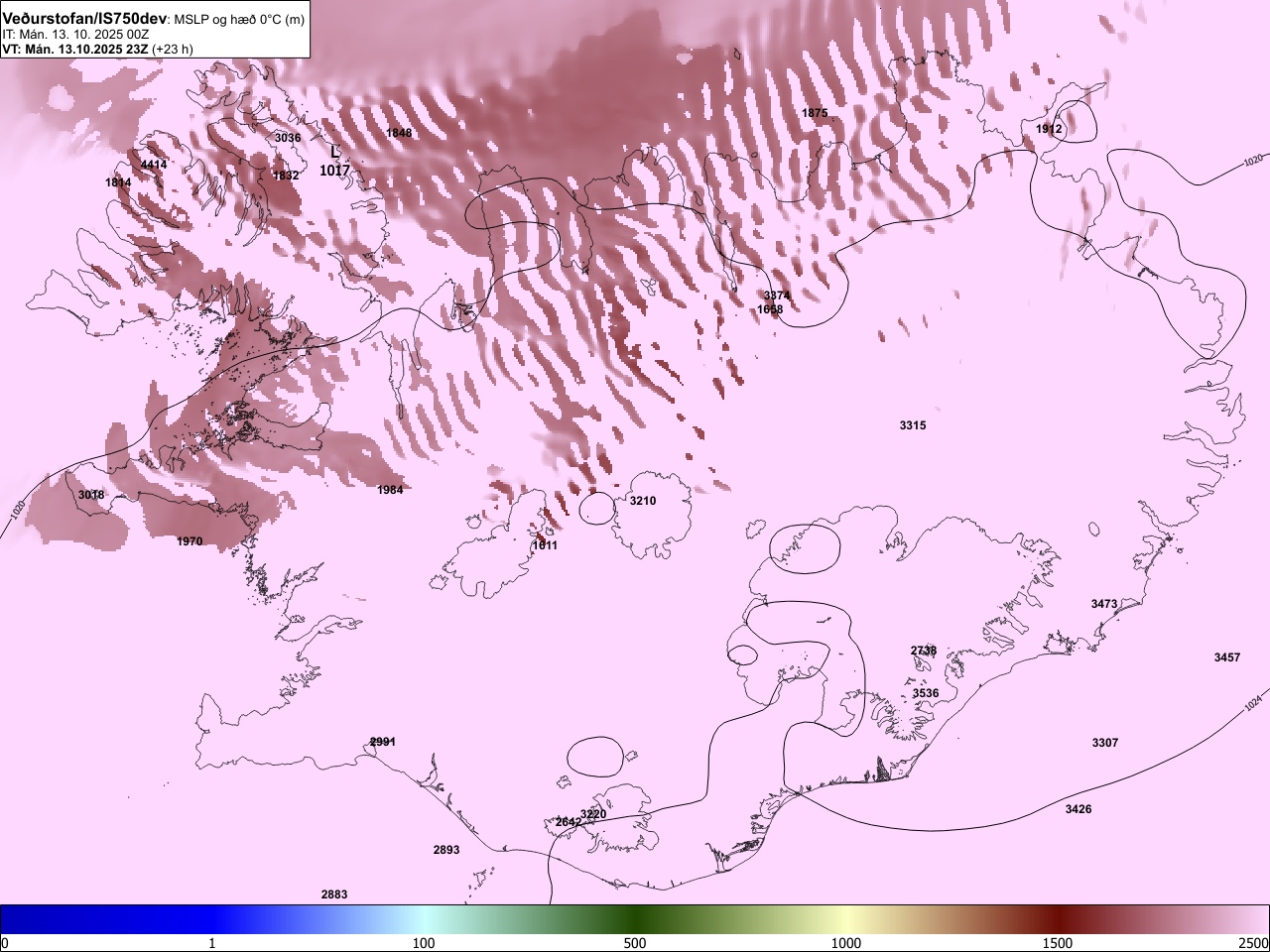Click the 3457 height value
Viewport: 1270px width, 952px height.
[1227, 657]
